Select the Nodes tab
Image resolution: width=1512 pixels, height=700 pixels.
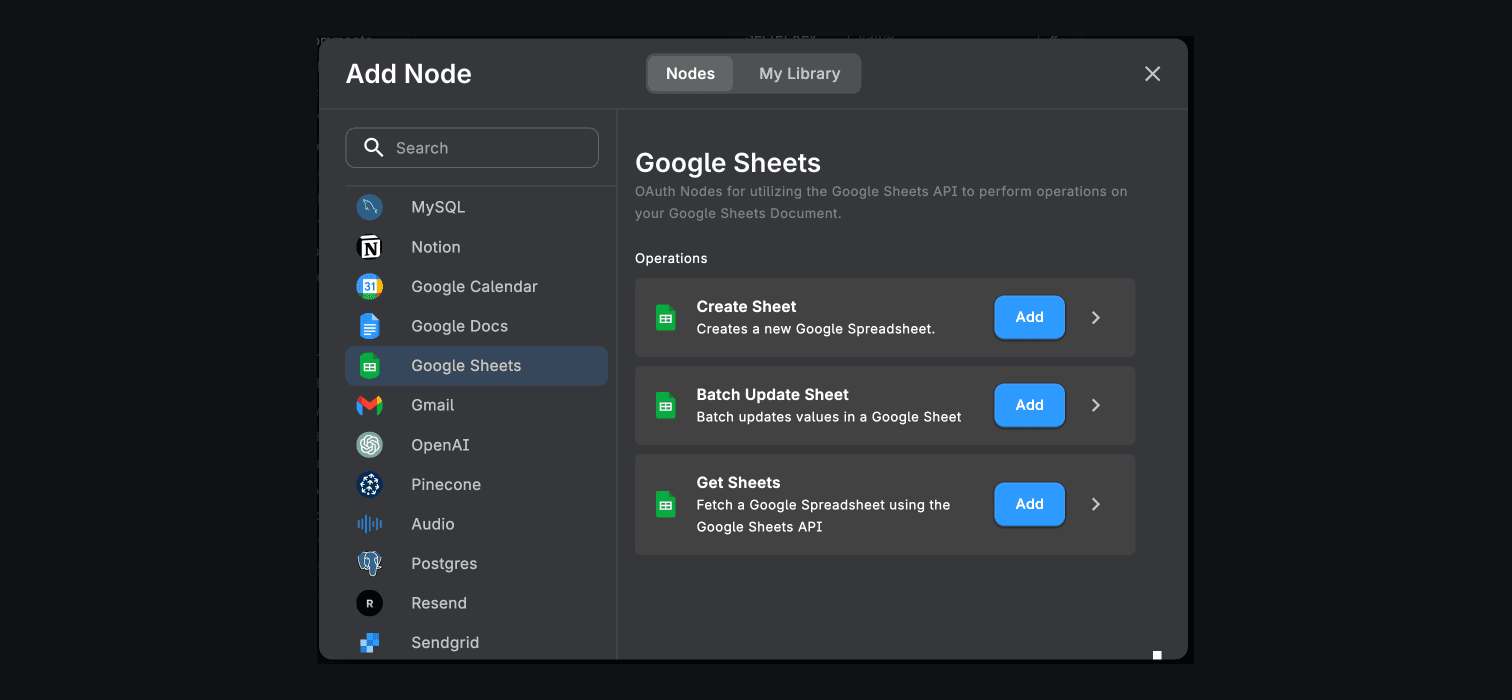[689, 73]
